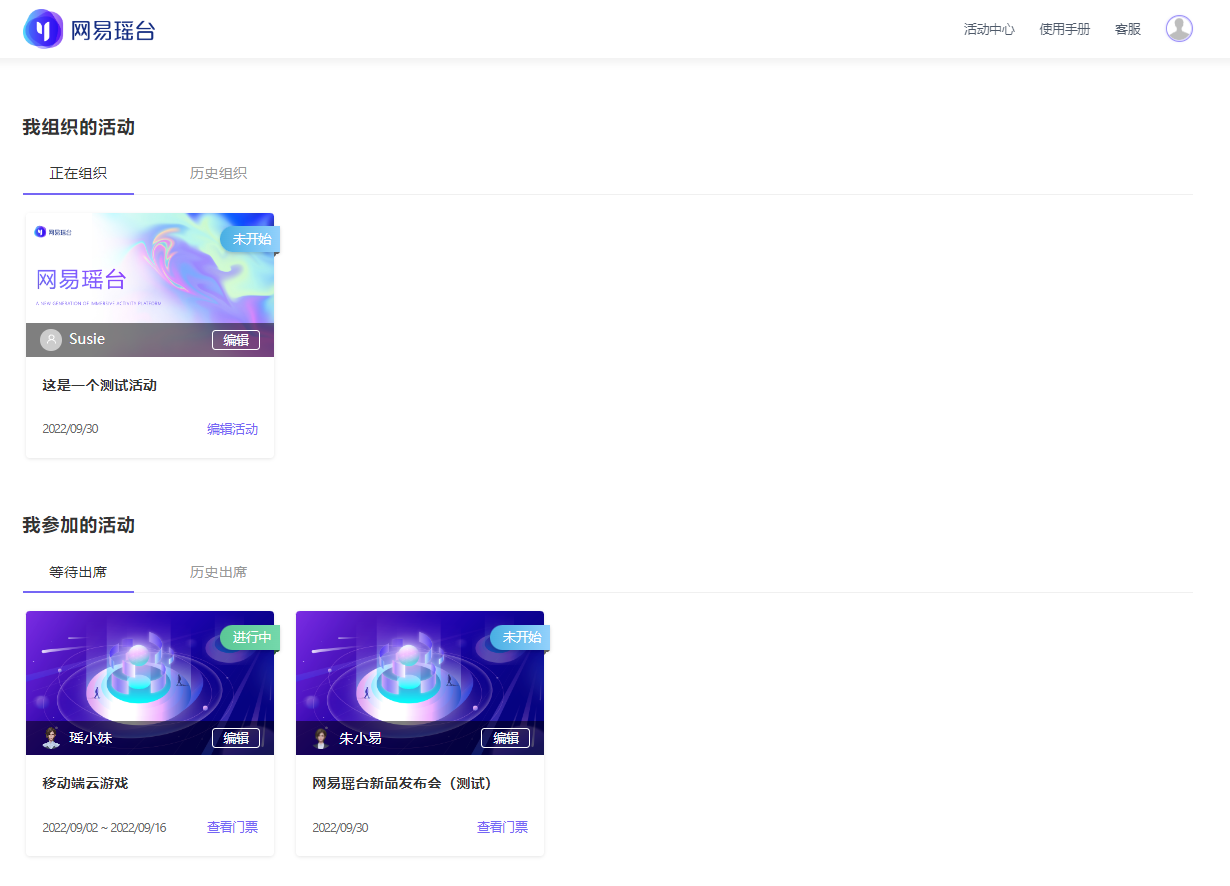Click the 网易瑶台 logo icon in header
The image size is (1230, 886).
click(x=43, y=29)
